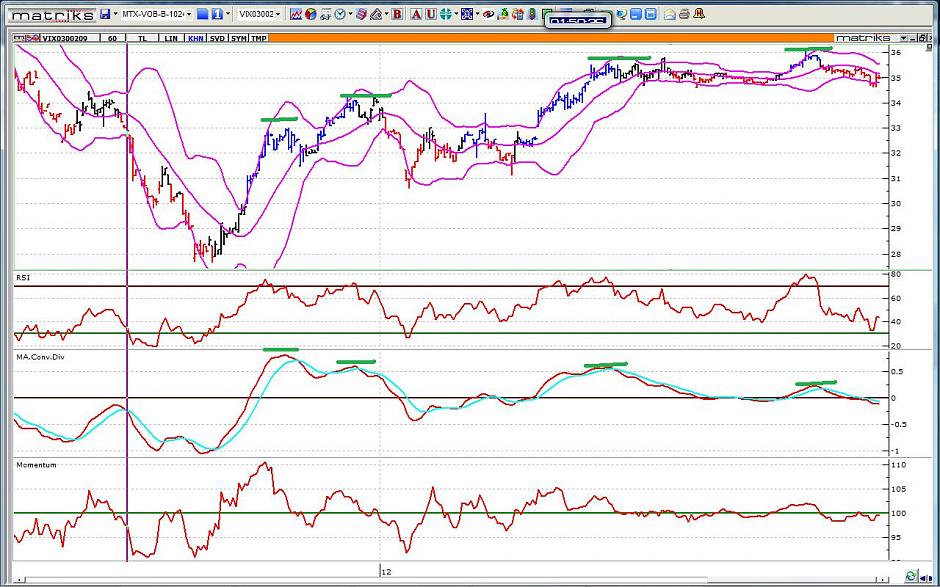Toggle the SVD option in chart header
The width and height of the screenshot is (940, 587).
click(217, 38)
